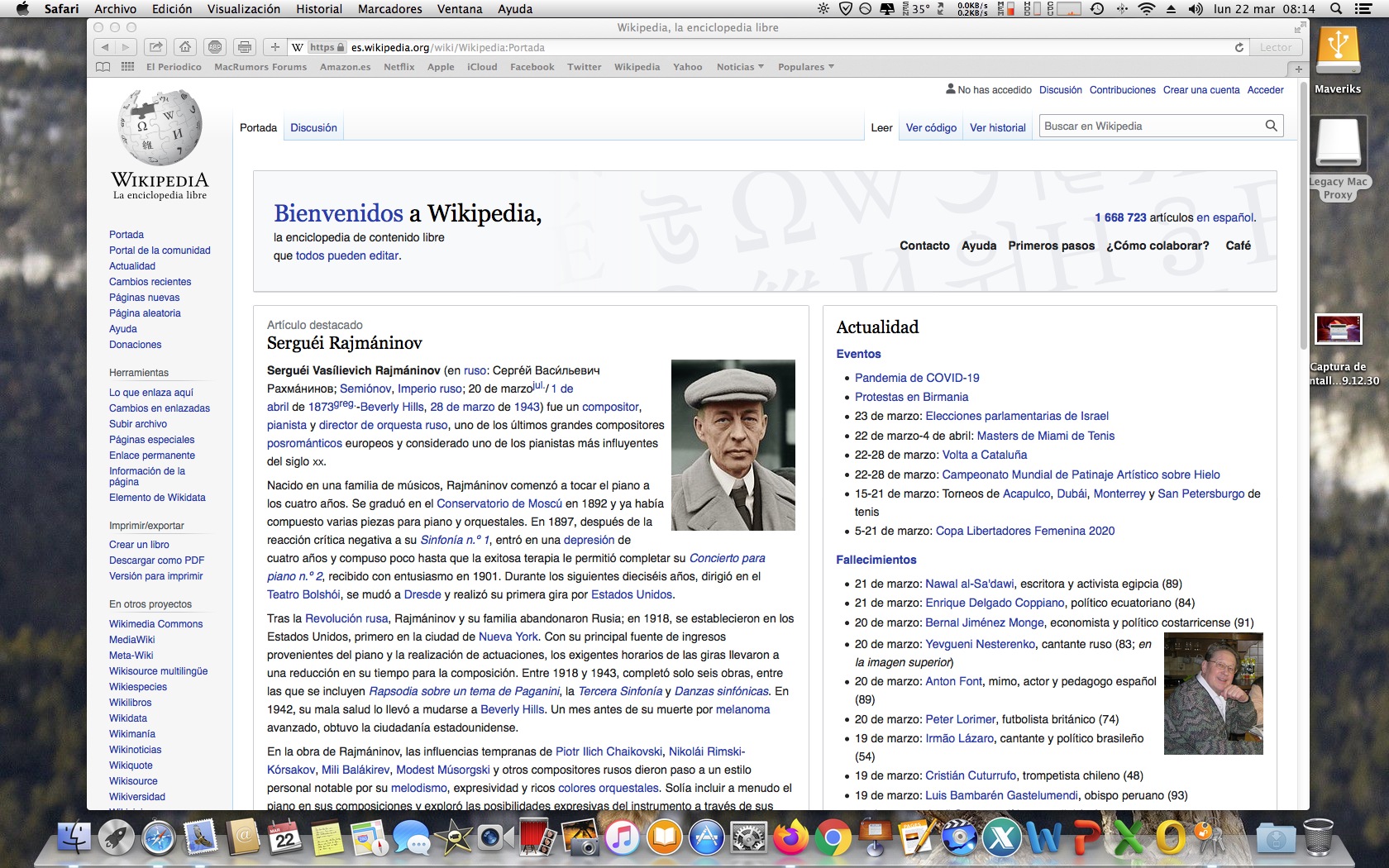The image size is (1389, 868).
Task: Click the printer icon in Safari's toolbar
Action: pos(244,47)
